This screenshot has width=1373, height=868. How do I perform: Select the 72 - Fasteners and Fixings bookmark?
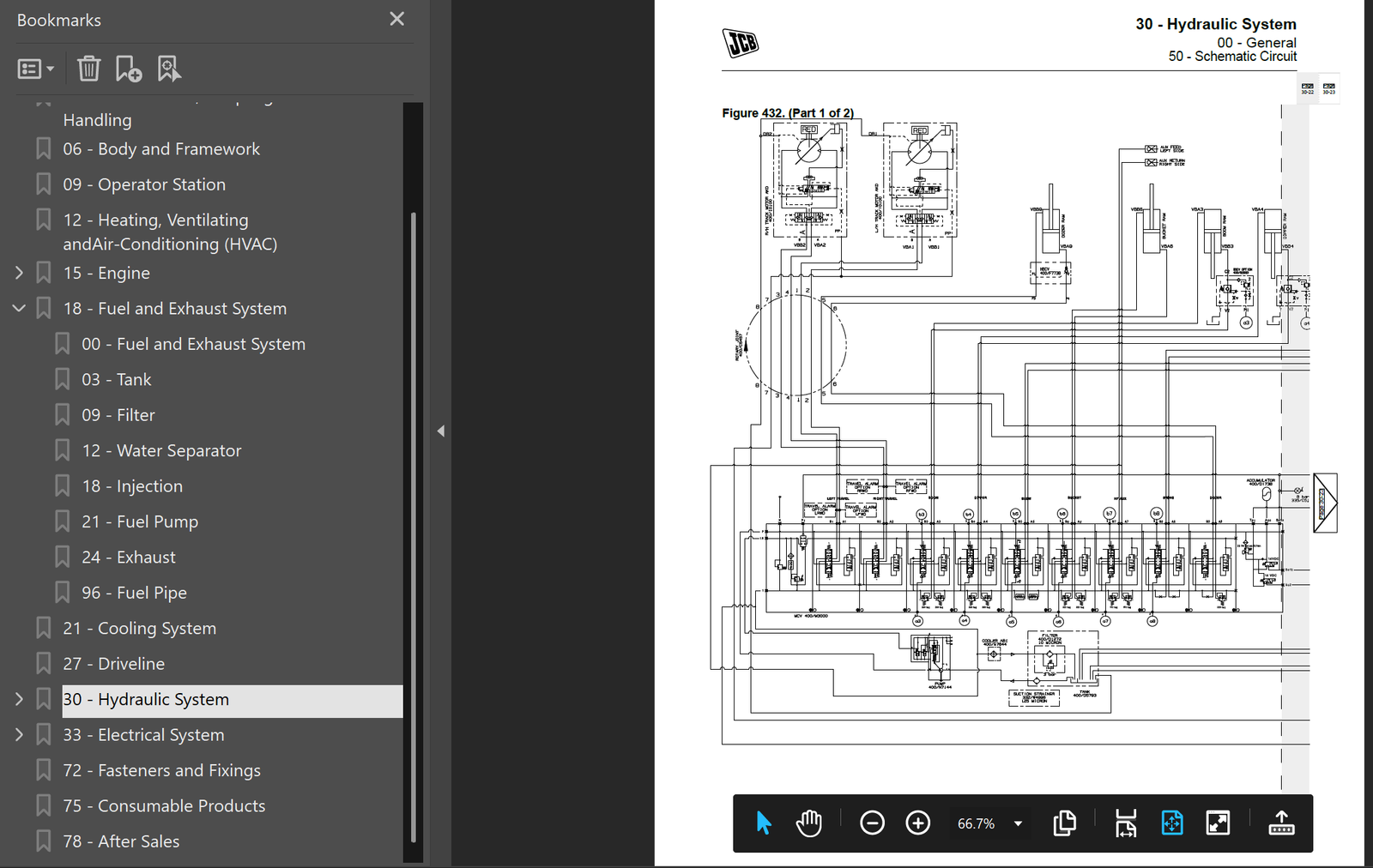coord(161,770)
